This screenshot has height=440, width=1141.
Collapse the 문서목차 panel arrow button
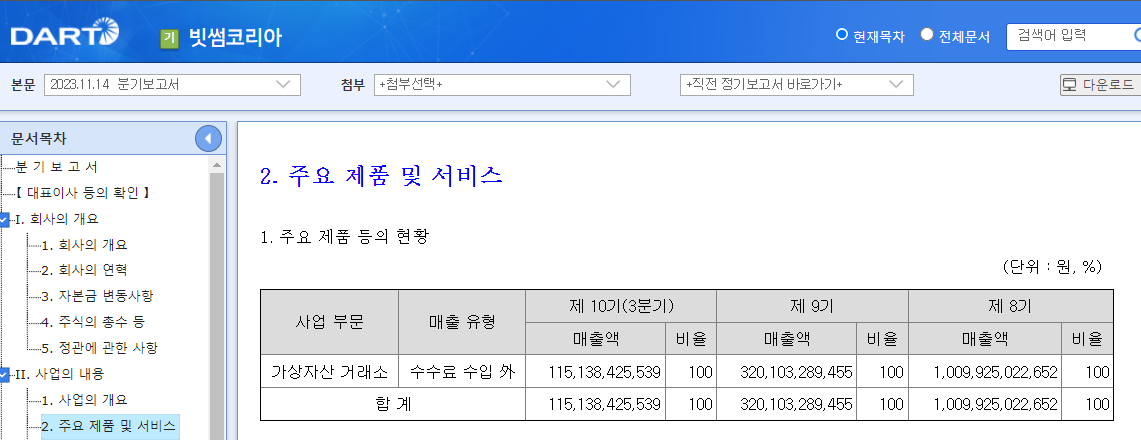tap(208, 138)
